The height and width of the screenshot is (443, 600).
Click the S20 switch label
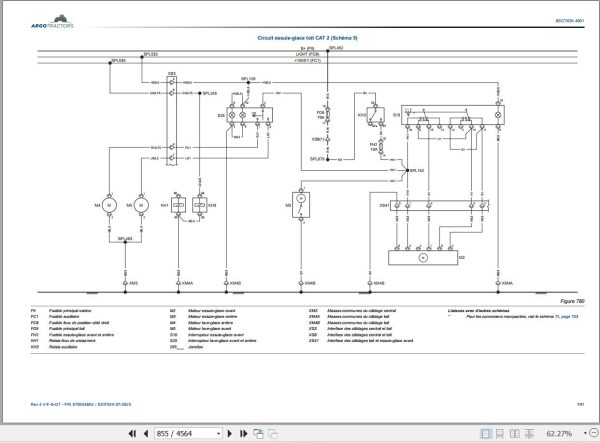(x=221, y=115)
